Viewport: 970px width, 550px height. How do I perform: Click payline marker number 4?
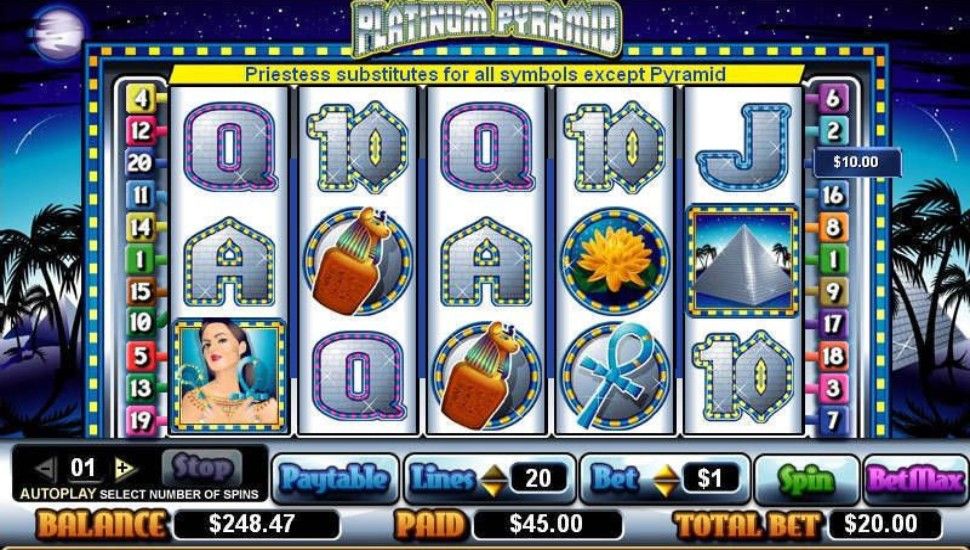click(x=140, y=99)
